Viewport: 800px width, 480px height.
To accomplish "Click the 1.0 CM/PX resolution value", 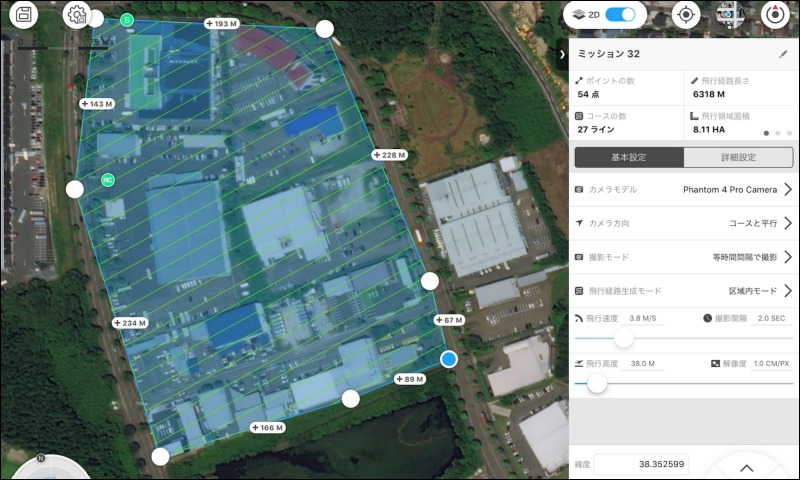I will tap(771, 364).
